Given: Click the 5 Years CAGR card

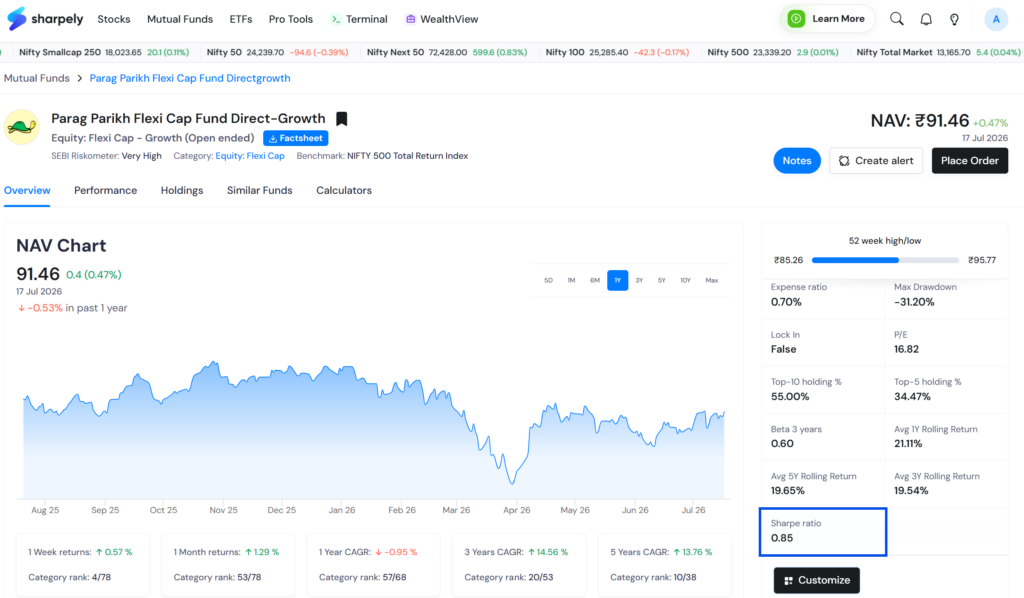Looking at the screenshot, I should tap(665, 565).
